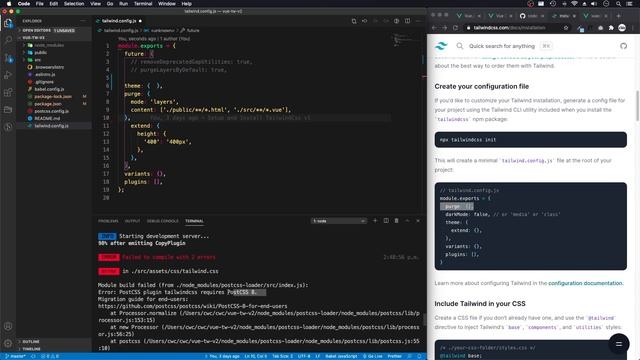Open macOS Spotlight search icon
The image size is (640, 360).
tap(618, 4)
